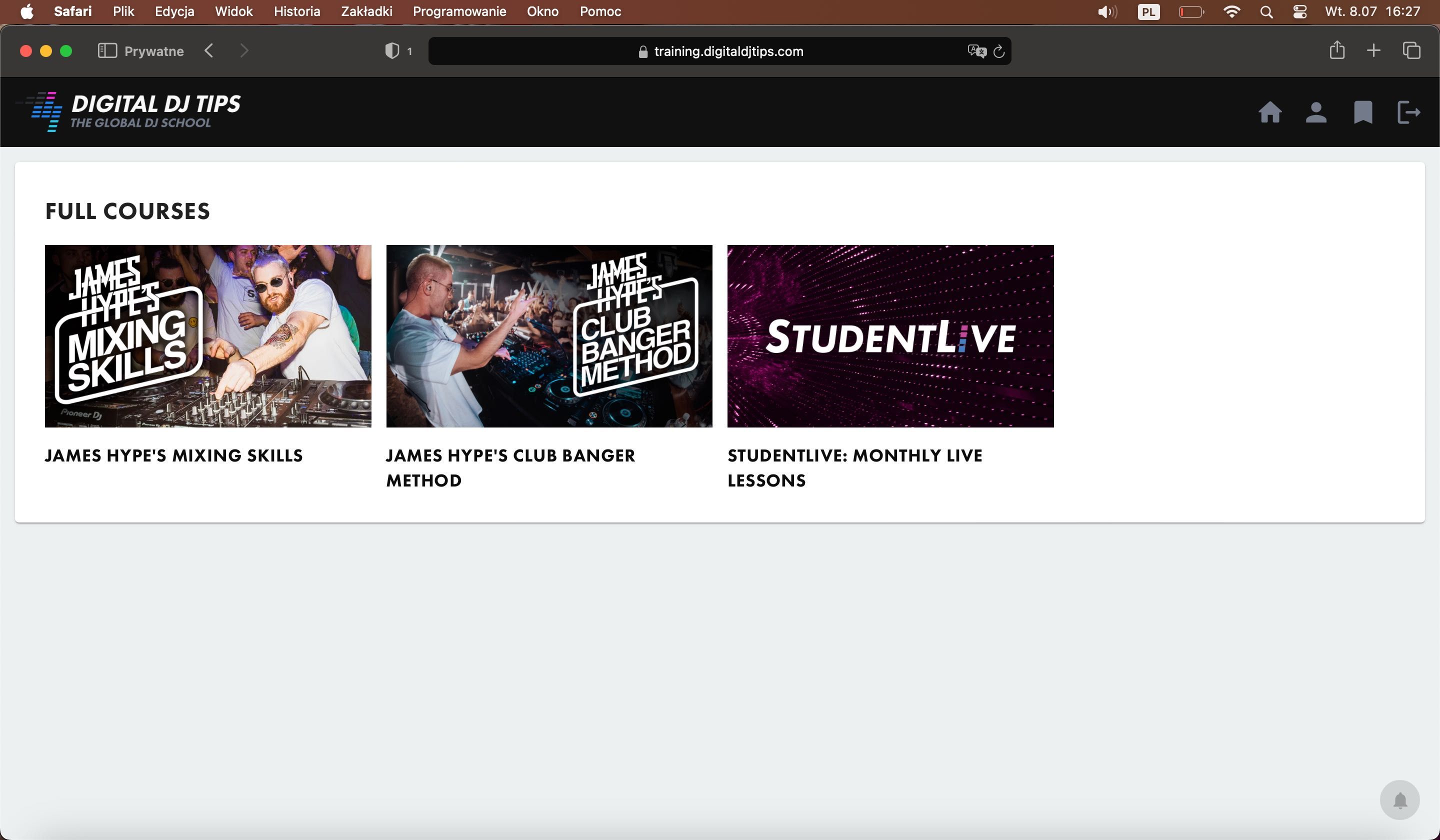Open the volume control in menu bar

(x=1107, y=11)
